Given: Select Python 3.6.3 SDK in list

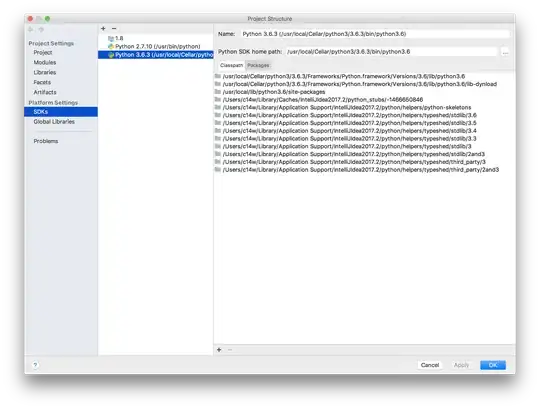Looking at the screenshot, I should tap(156, 55).
